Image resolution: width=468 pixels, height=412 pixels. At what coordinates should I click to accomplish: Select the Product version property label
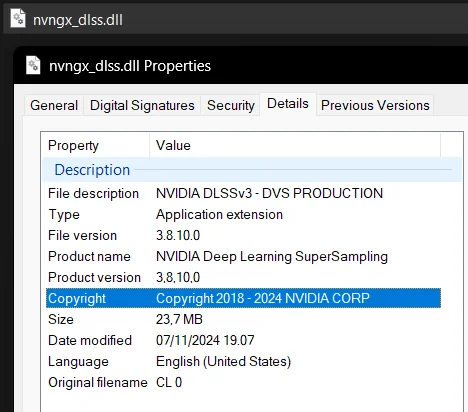click(94, 278)
